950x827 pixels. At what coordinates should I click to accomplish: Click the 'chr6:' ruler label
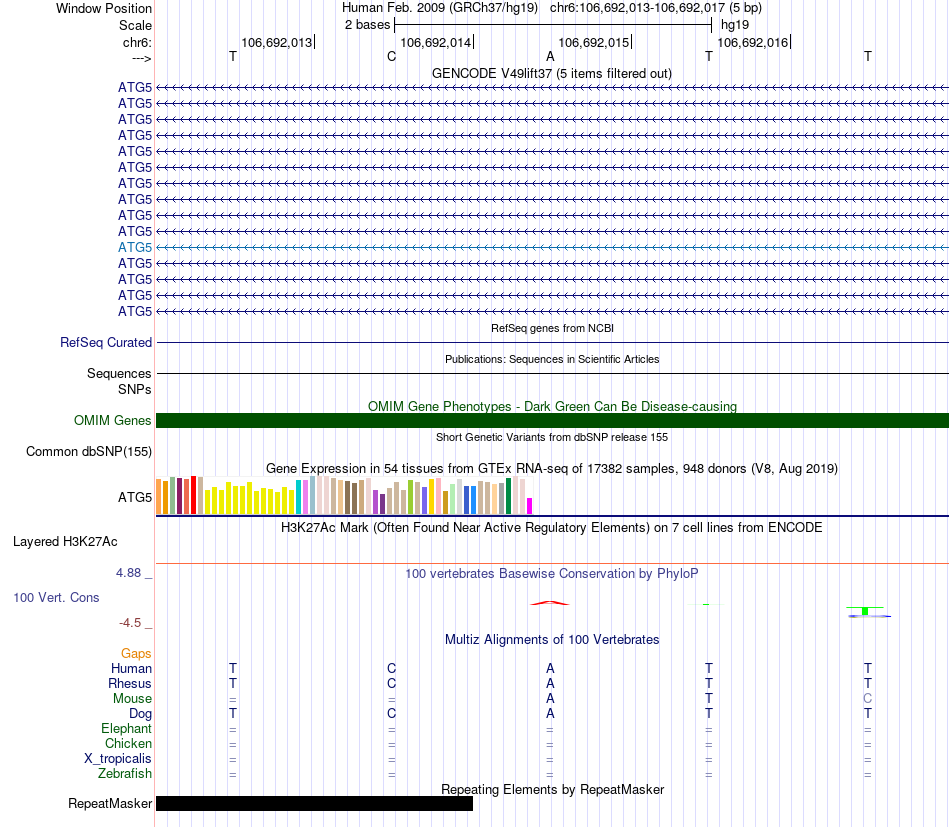(x=137, y=42)
